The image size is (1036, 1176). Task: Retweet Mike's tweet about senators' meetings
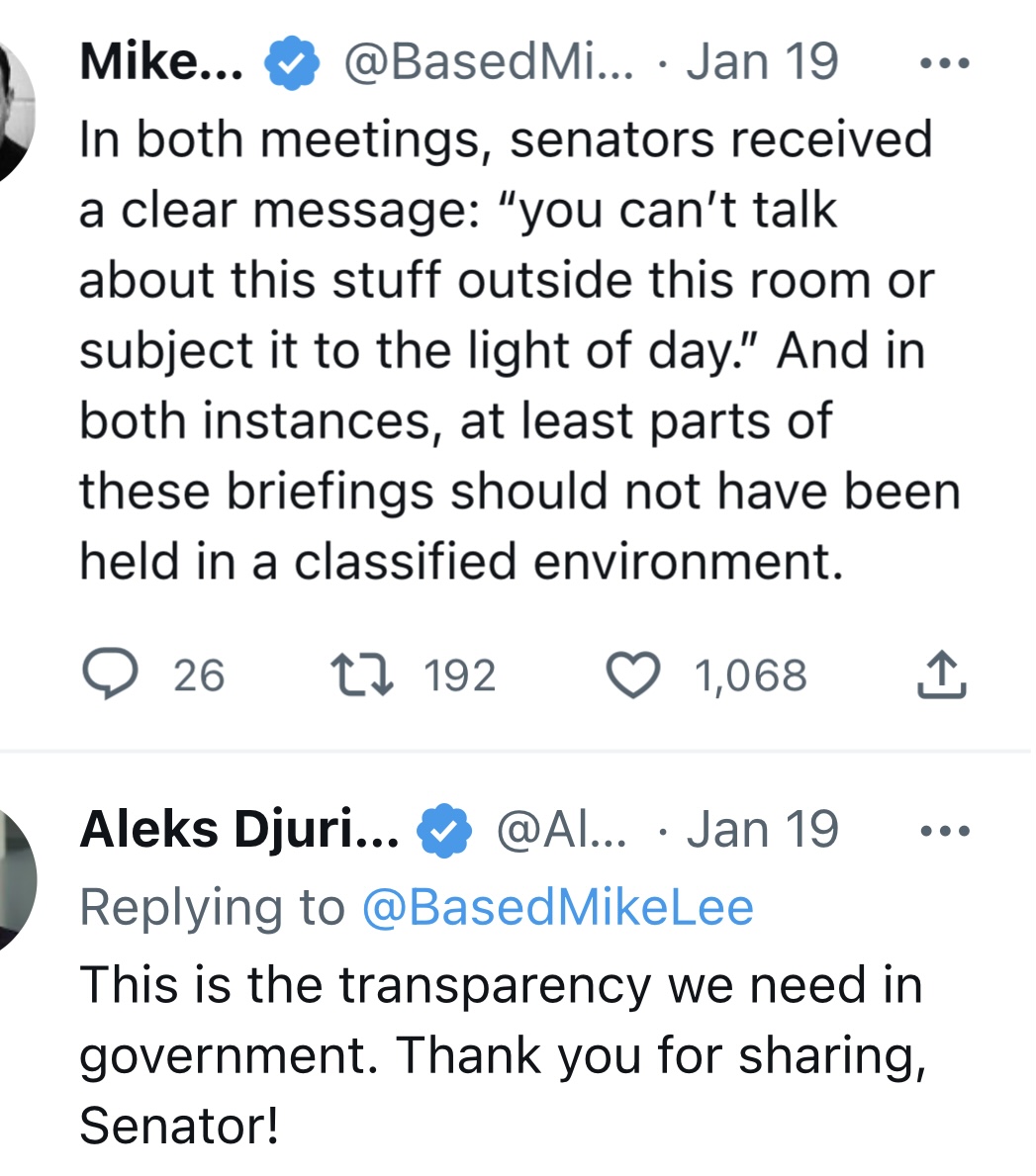362,675
